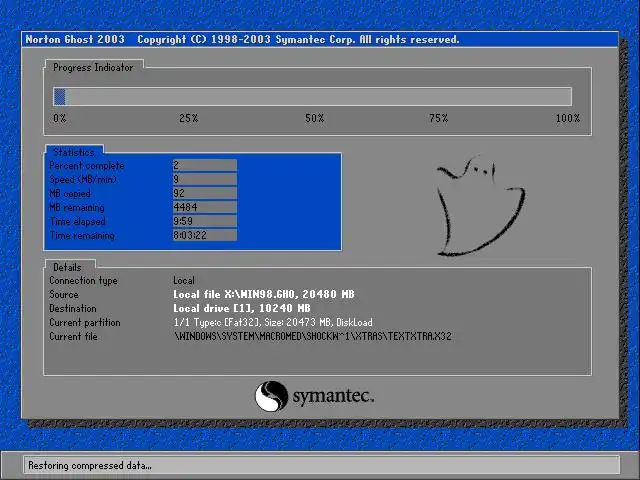Viewport: 640px width, 480px height.
Task: Click the Speed value field showing 9
Action: [204, 179]
